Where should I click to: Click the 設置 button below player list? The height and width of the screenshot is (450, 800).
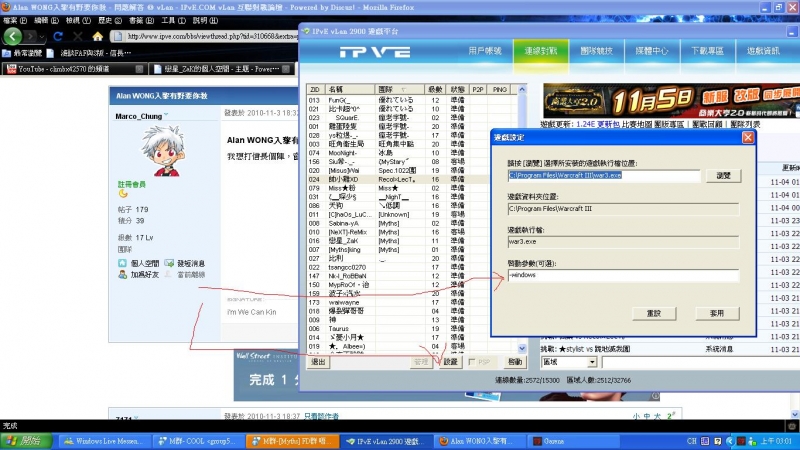click(x=451, y=362)
